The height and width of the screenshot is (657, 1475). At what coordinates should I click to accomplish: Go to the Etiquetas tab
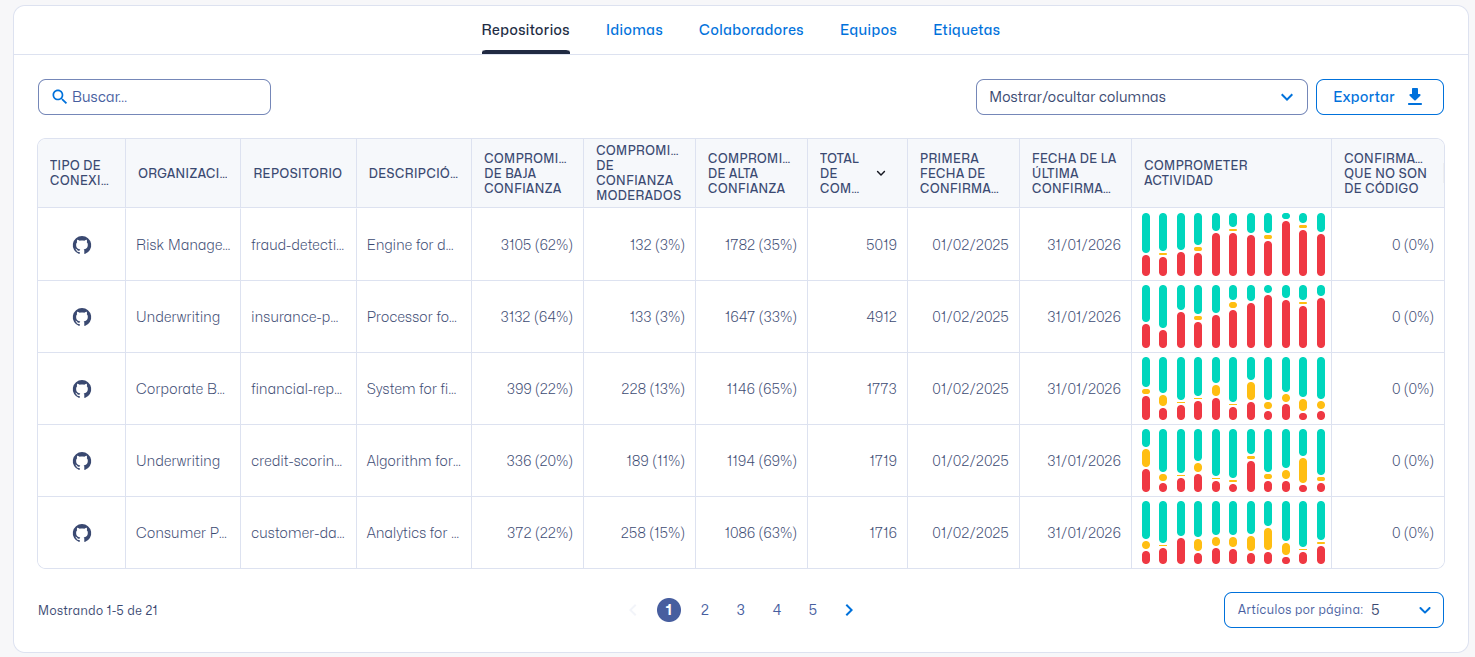[966, 30]
